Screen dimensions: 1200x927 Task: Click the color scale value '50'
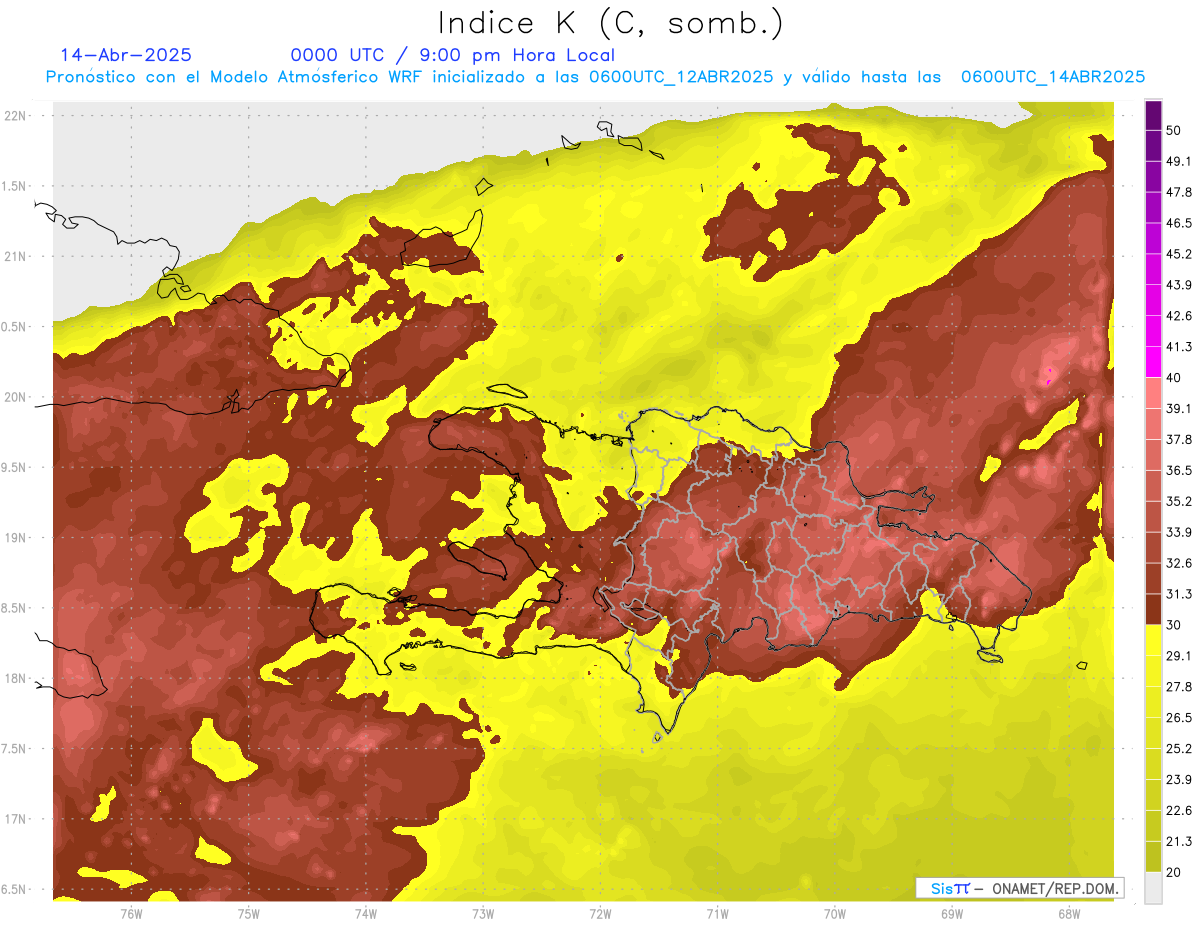tap(1175, 131)
